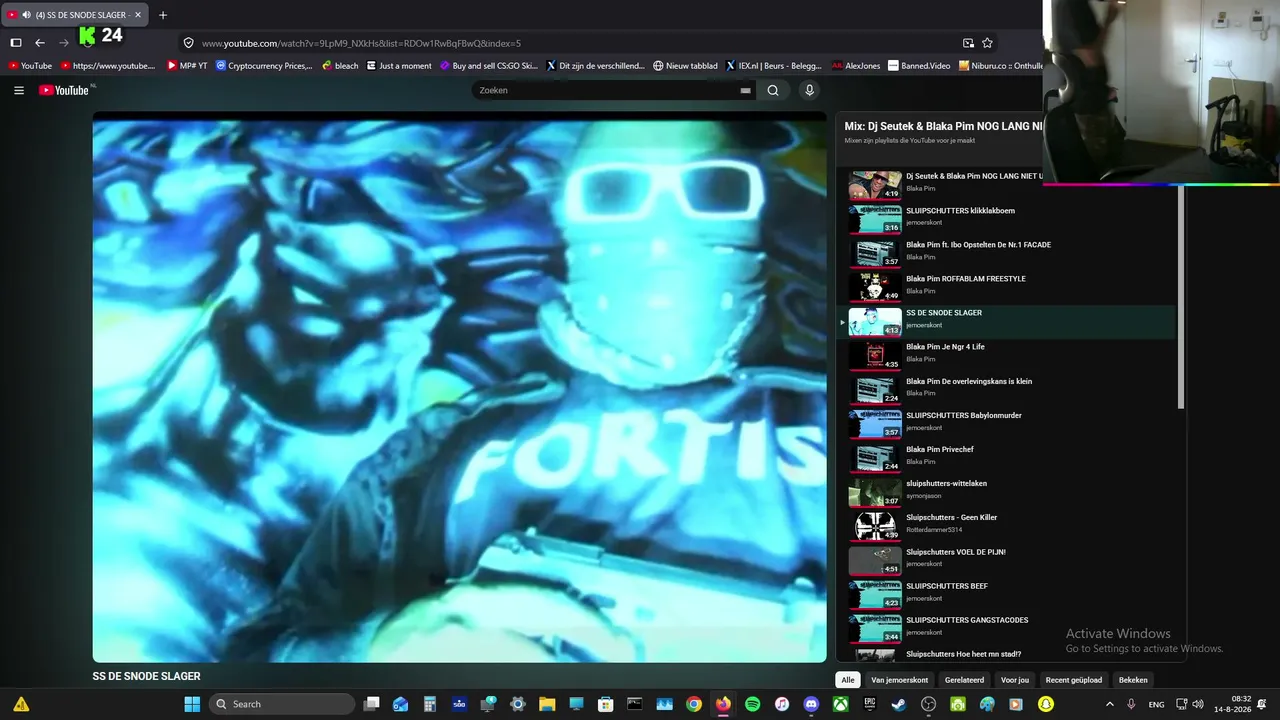The width and height of the screenshot is (1280, 720).
Task: Open Epic Games Launcher from the taskbar
Action: (x=870, y=704)
